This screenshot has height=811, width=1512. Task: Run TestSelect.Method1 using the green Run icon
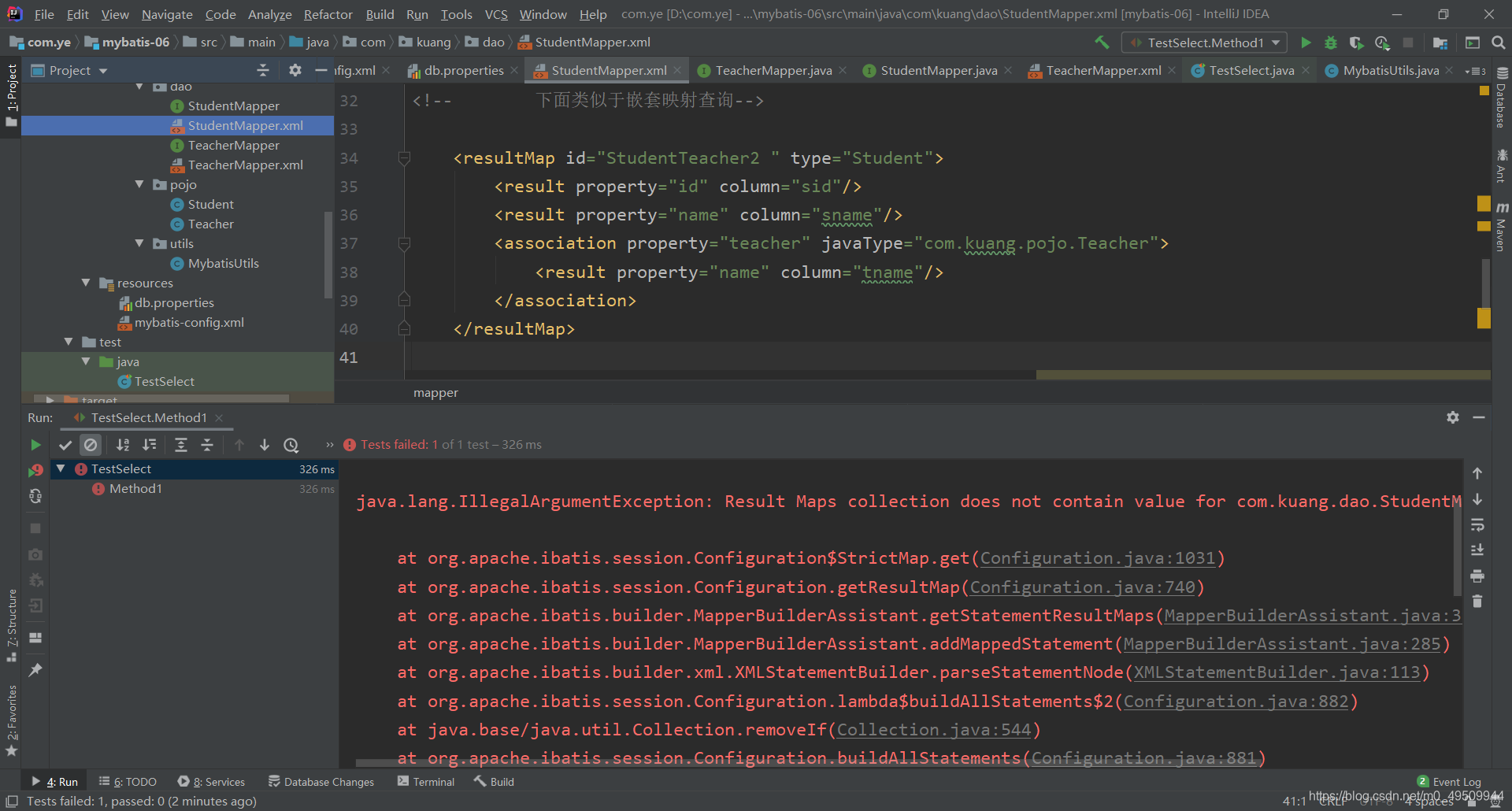click(1306, 43)
